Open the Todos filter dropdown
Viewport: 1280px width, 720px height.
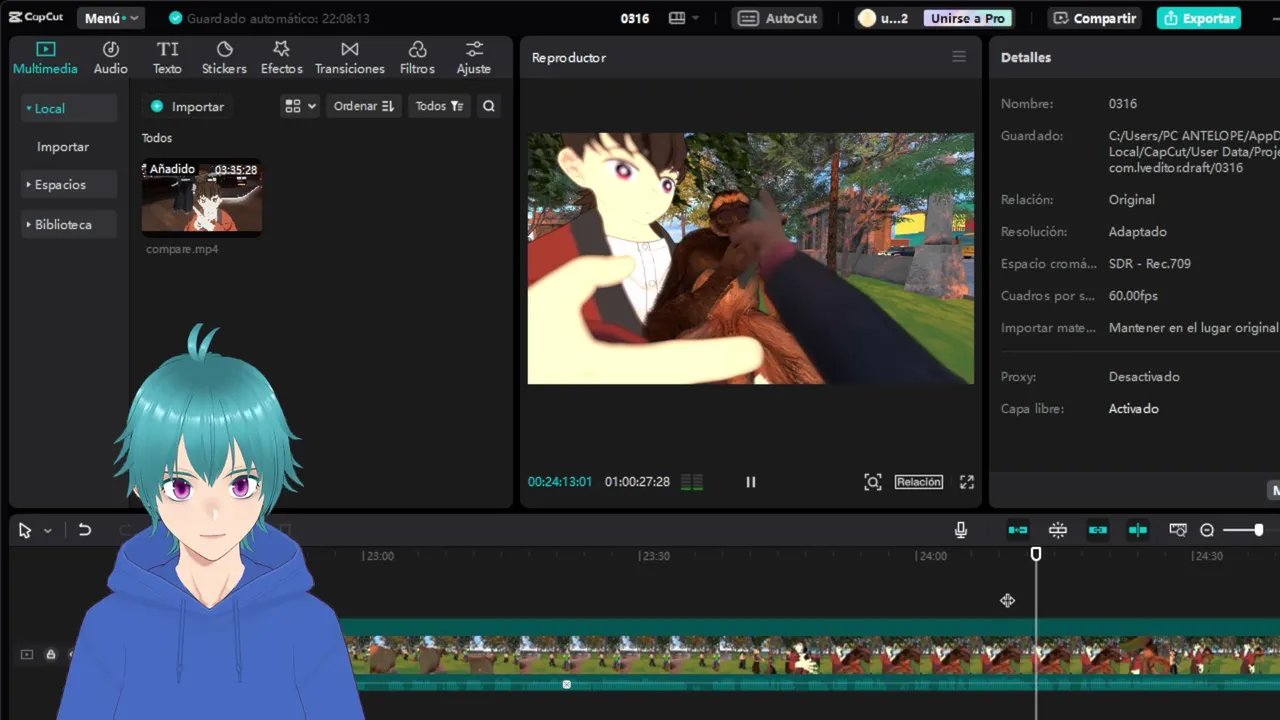[x=439, y=106]
